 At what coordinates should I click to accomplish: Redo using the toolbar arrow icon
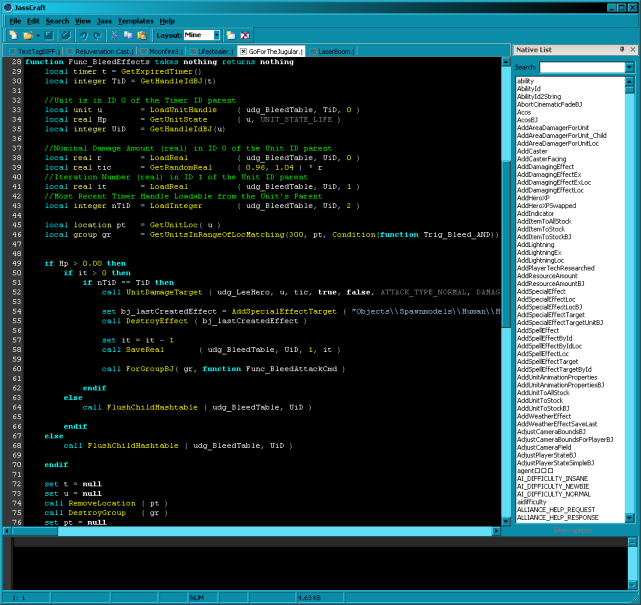[x=97, y=36]
